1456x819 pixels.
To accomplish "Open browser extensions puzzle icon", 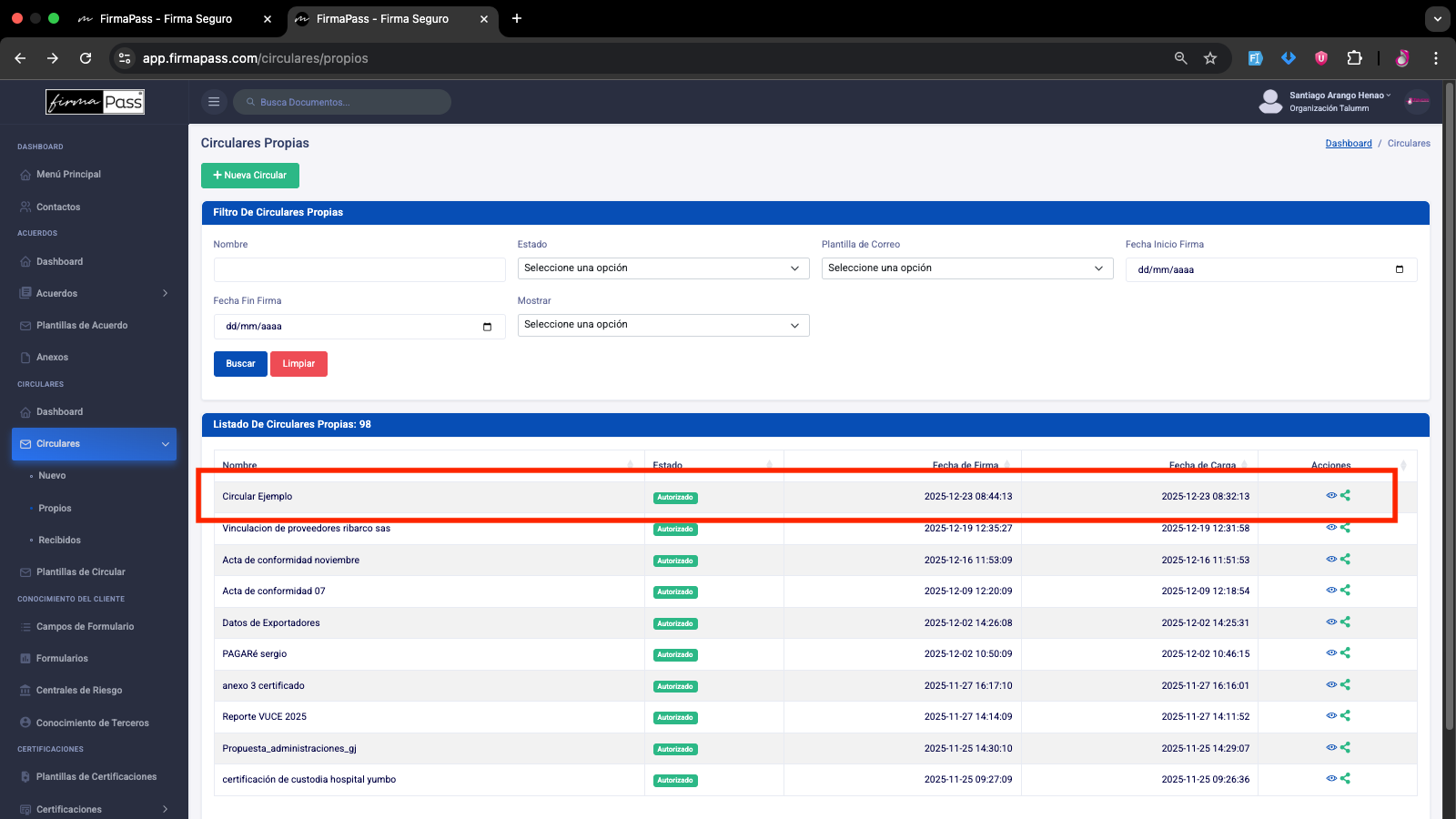I will [x=1354, y=58].
